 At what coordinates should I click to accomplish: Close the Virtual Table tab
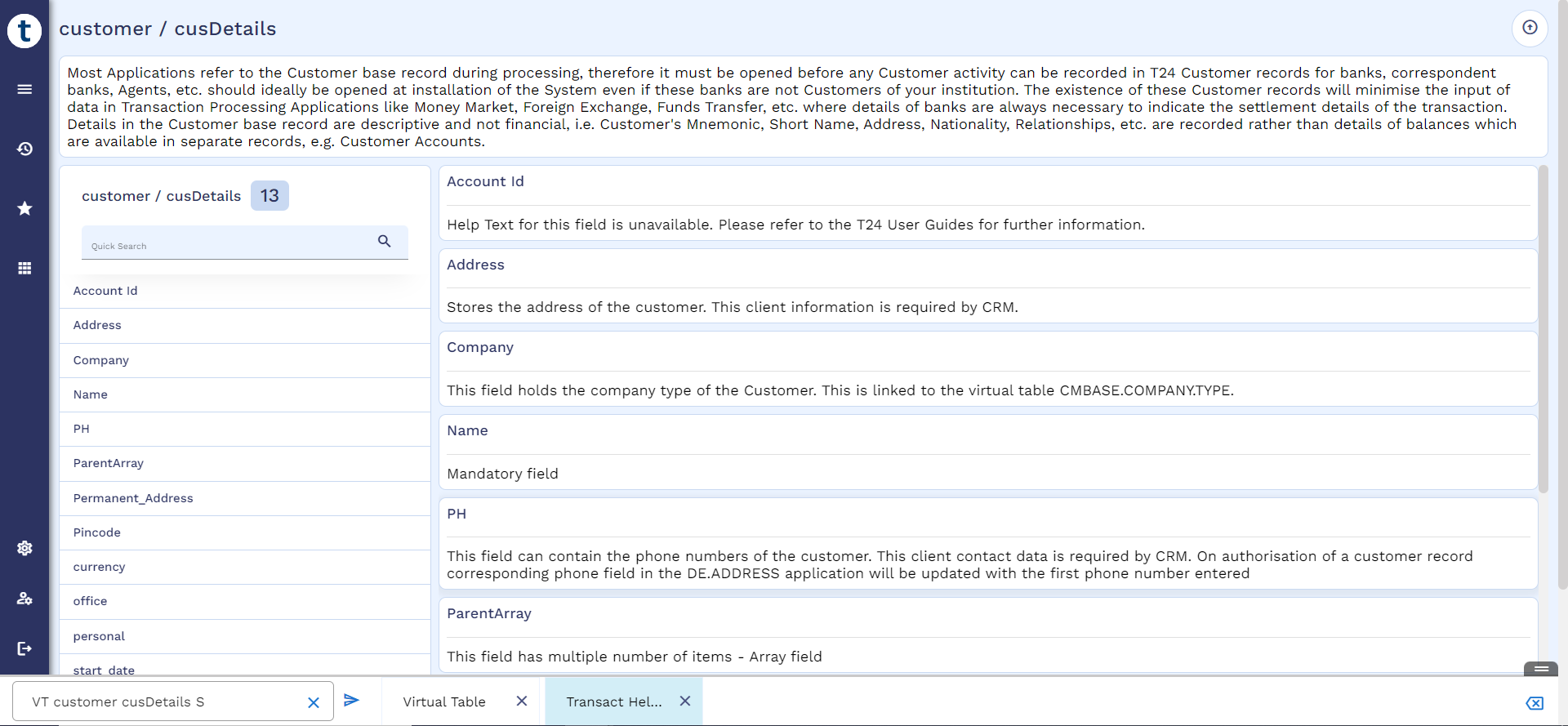[x=522, y=701]
